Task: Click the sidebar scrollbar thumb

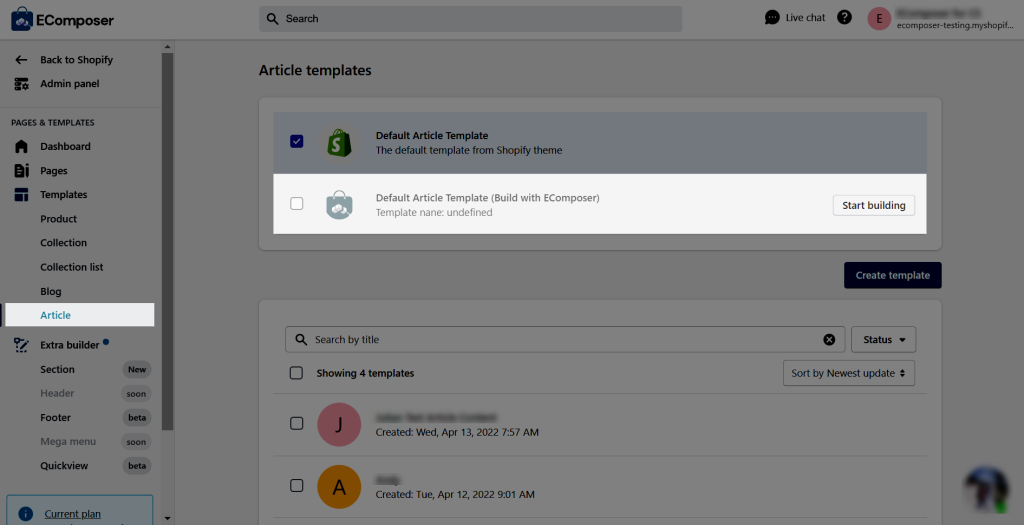Action: point(167,242)
